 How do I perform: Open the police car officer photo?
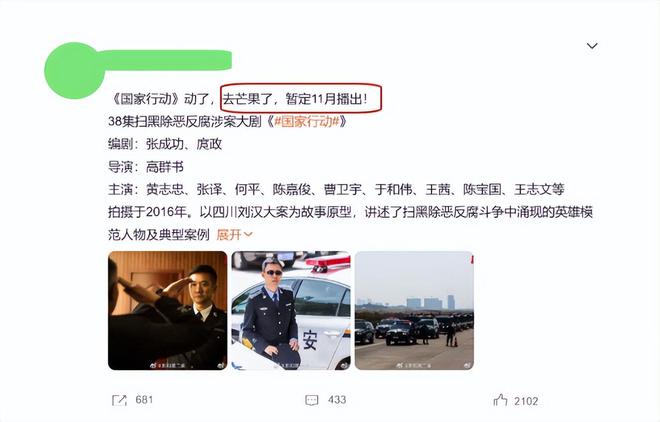click(291, 311)
